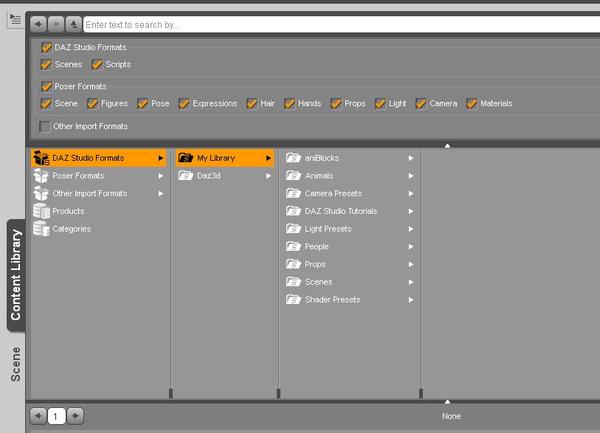
Task: Toggle the Figures checkbox
Action: click(93, 104)
